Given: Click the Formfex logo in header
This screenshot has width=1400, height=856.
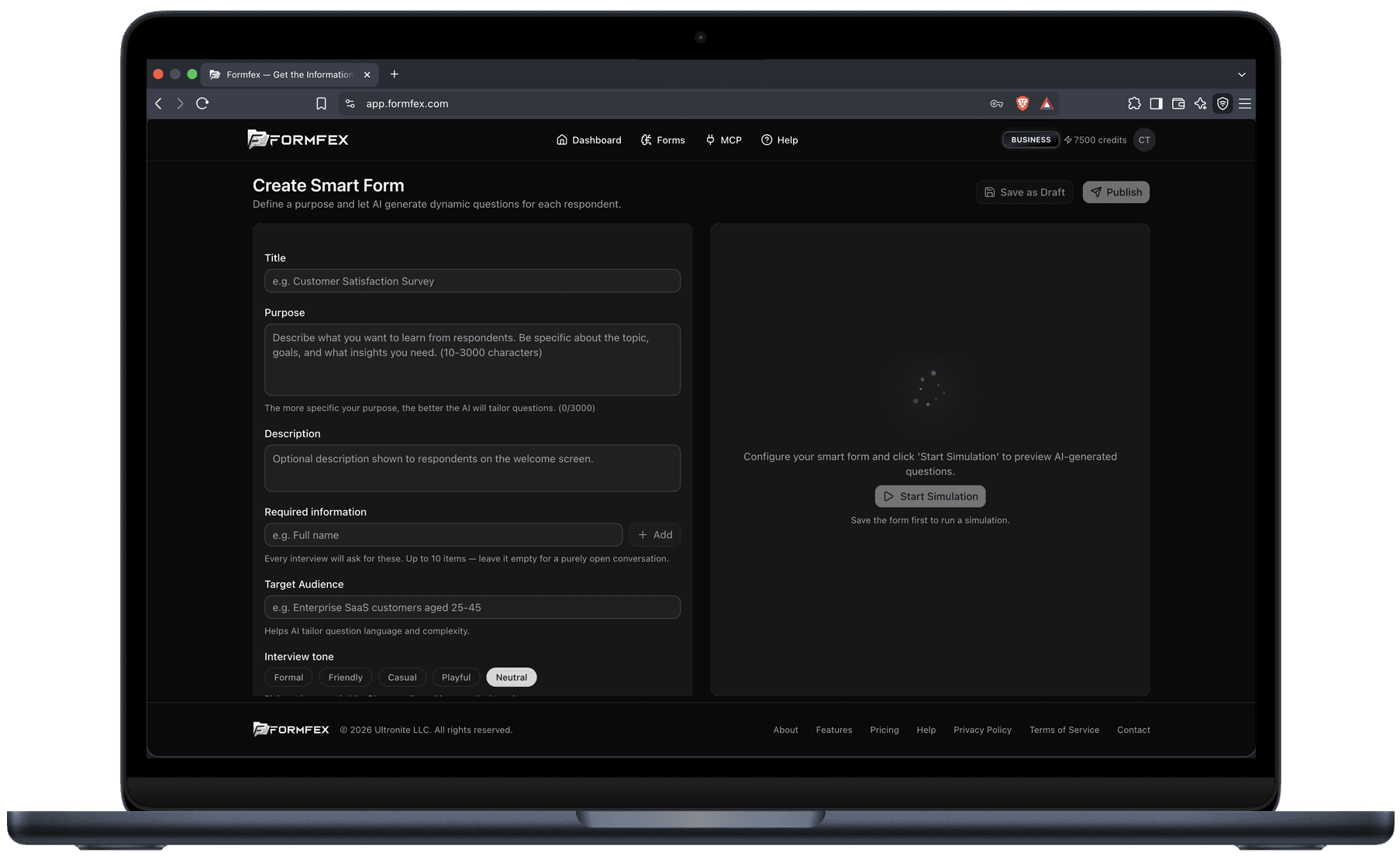Looking at the screenshot, I should (298, 140).
